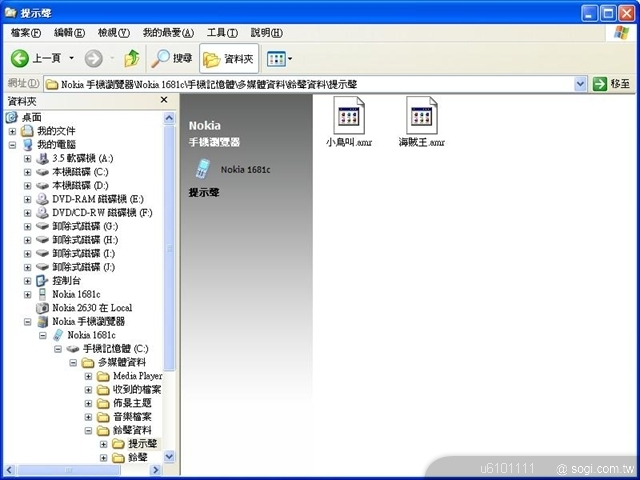640x480 pixels.
Task: Select the 音樂檔案 folder
Action: click(132, 417)
